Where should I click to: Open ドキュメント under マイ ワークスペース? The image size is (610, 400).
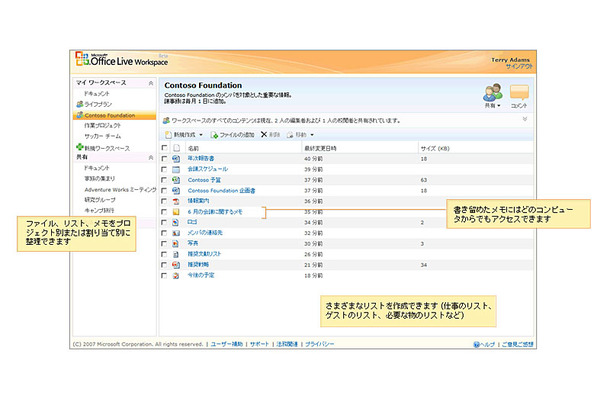[97, 93]
